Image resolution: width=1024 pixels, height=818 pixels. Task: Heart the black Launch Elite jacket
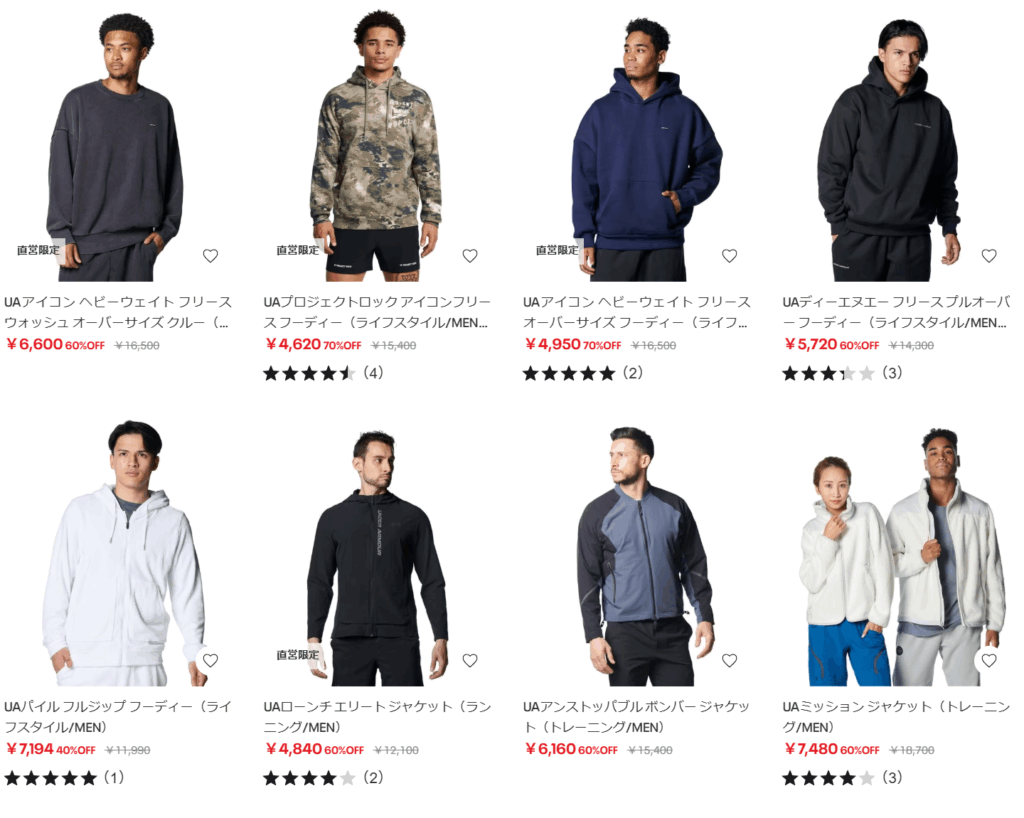470,661
